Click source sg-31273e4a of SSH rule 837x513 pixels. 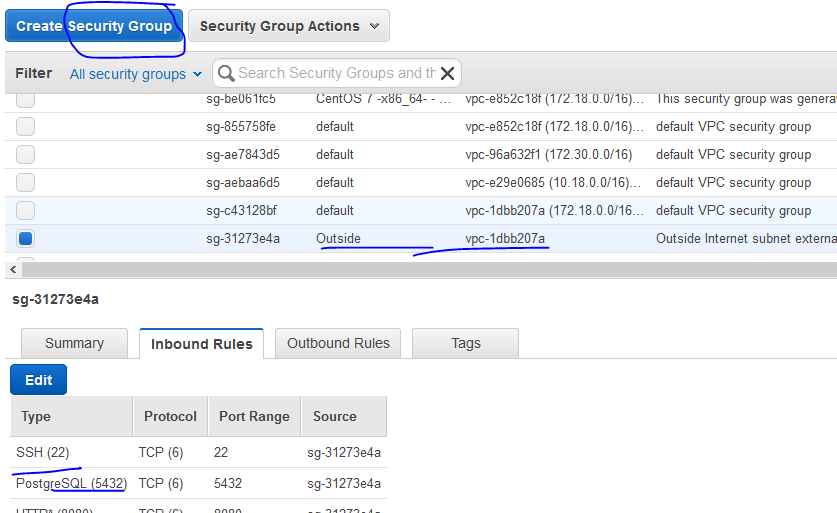click(344, 452)
